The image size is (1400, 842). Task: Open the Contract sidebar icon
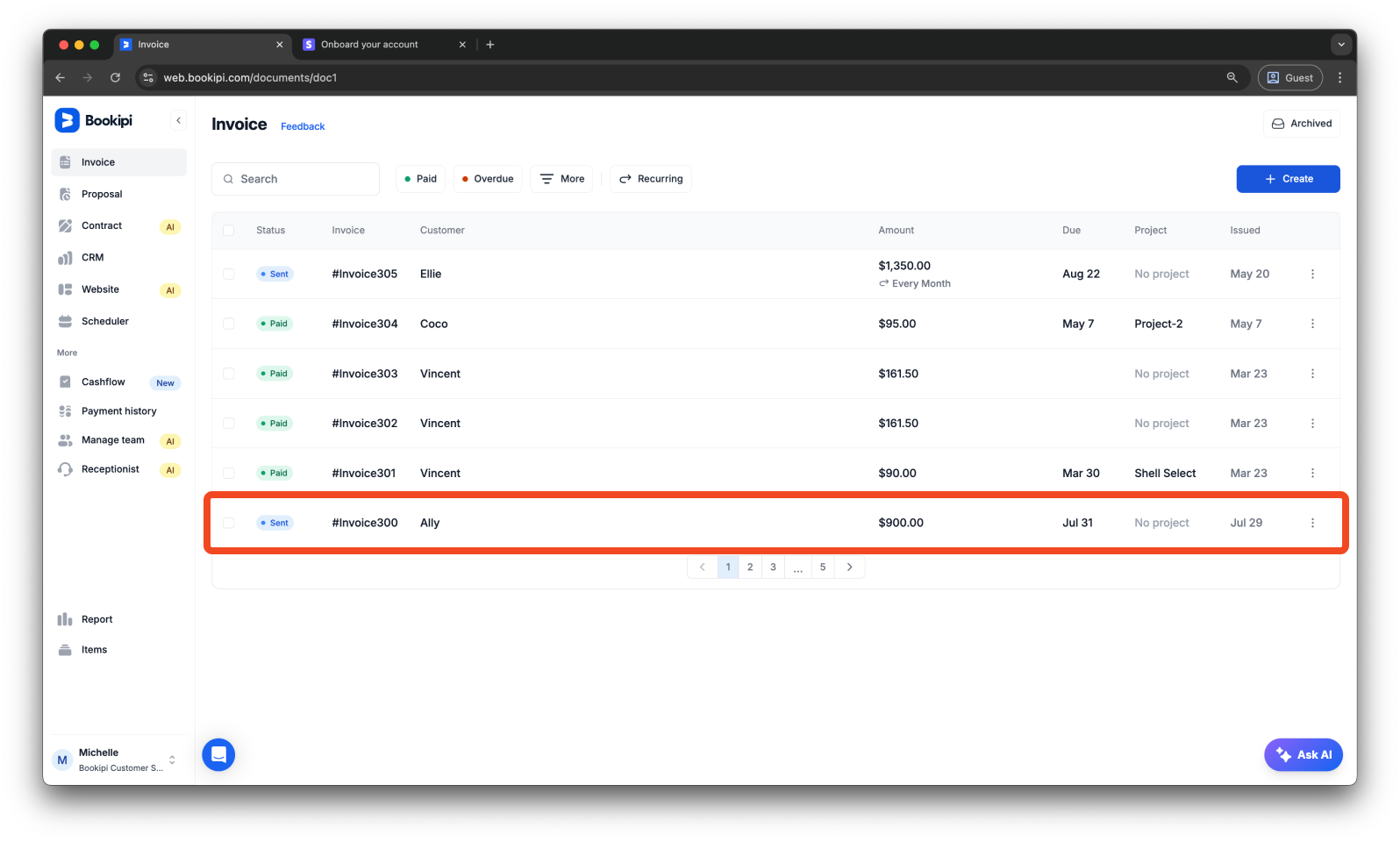pos(65,225)
